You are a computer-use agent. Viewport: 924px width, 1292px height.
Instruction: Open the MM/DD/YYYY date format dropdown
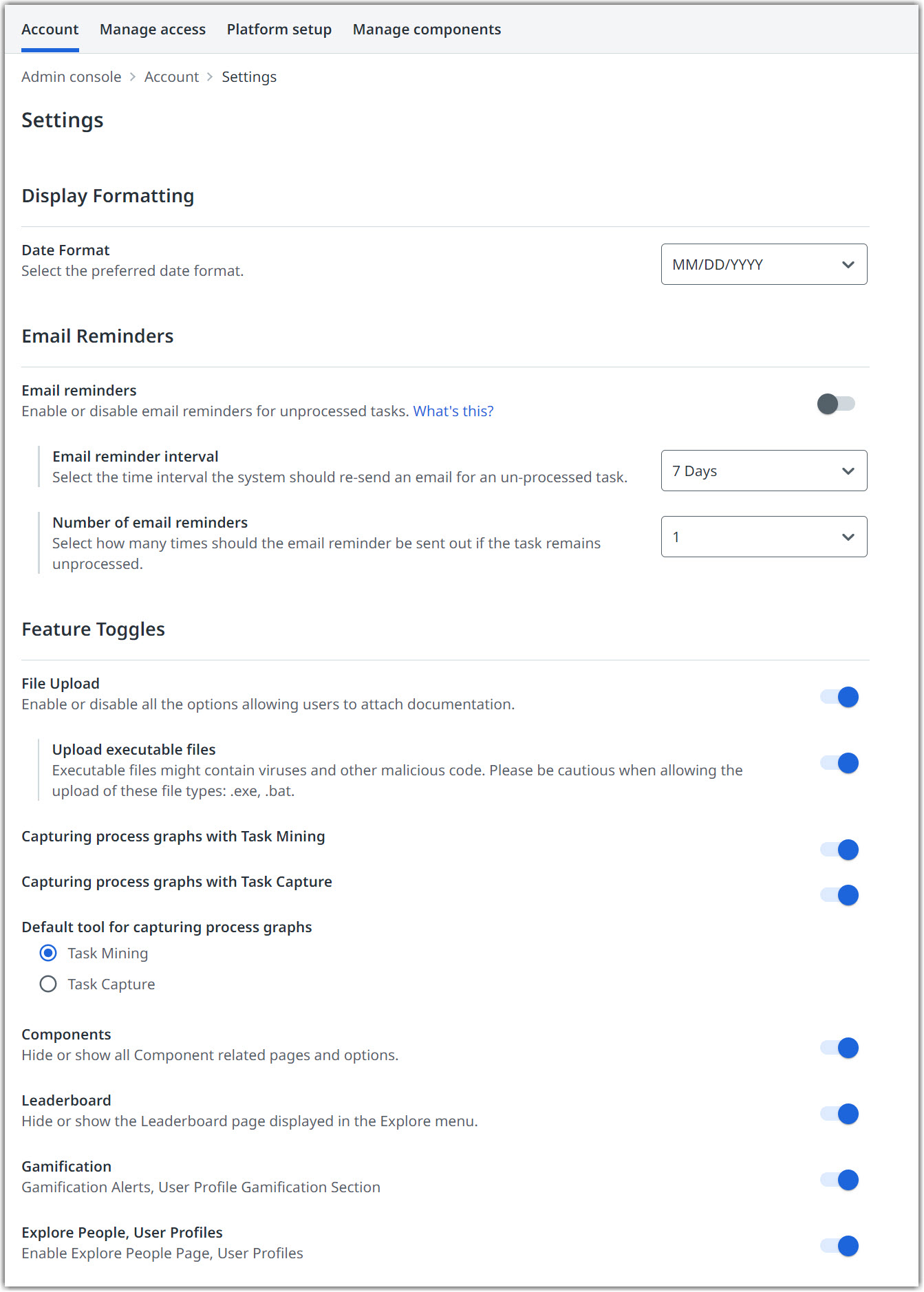tap(764, 264)
